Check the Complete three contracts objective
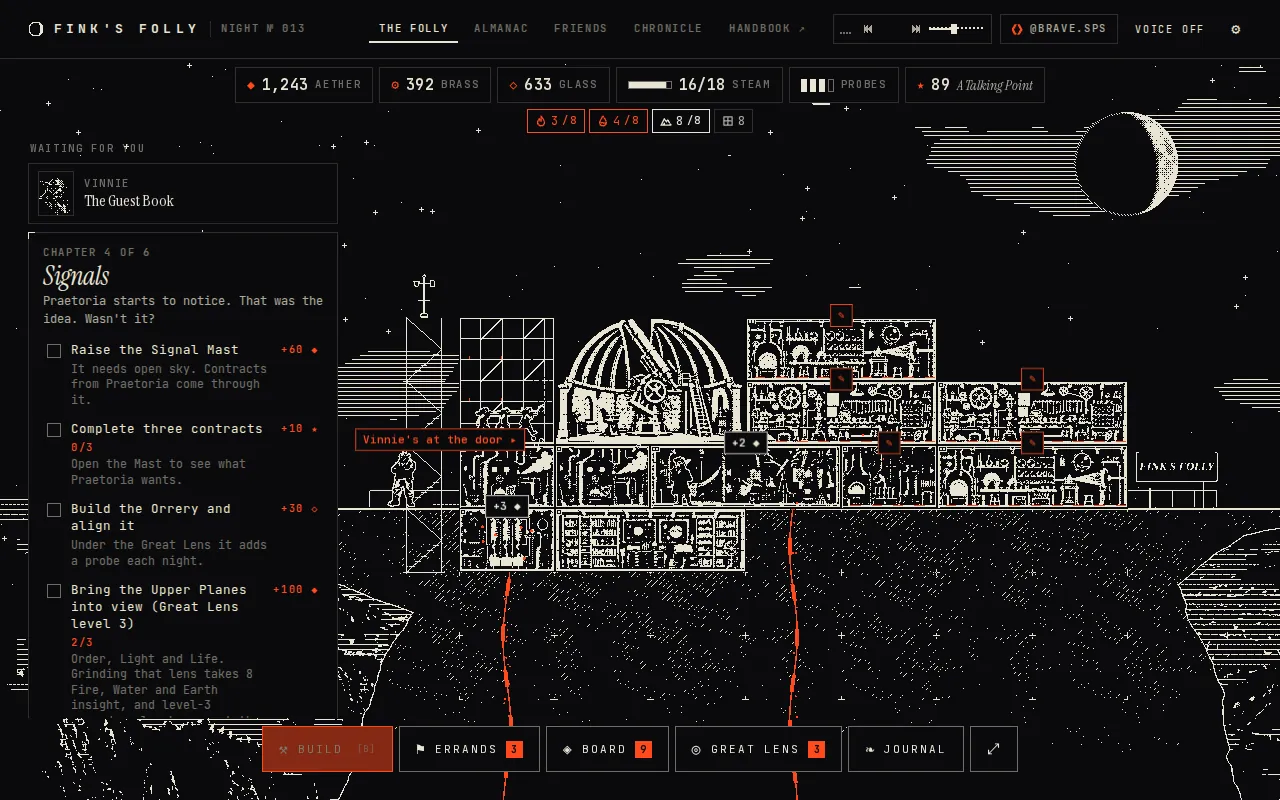Viewport: 1280px width, 800px height. tap(54, 430)
